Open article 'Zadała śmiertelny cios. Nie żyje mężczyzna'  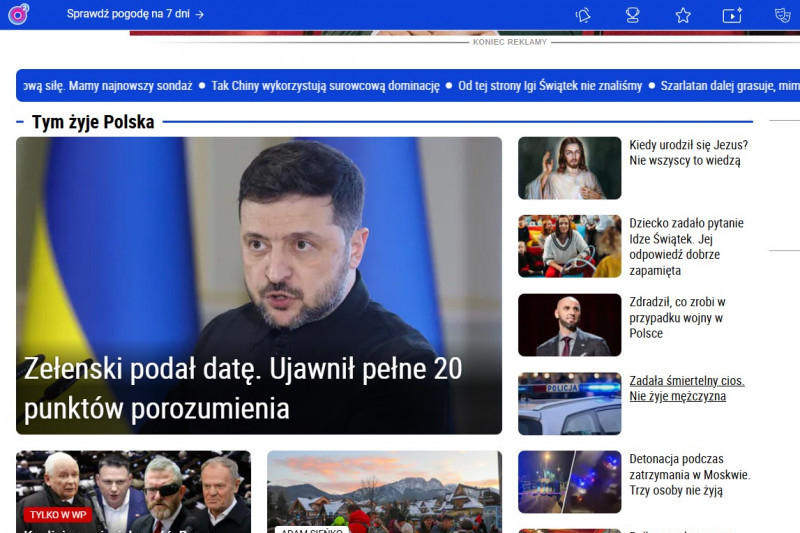click(x=686, y=388)
